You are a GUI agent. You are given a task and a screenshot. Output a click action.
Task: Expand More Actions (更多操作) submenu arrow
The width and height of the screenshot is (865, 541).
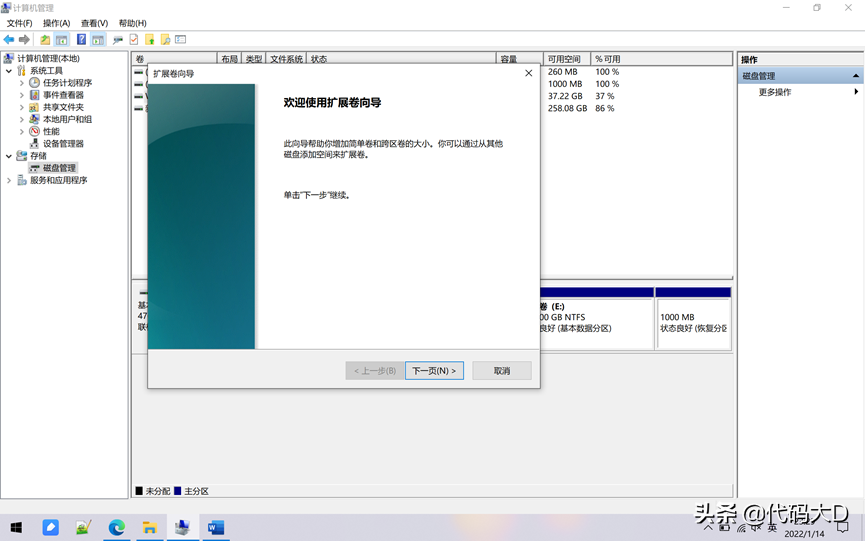pos(856,92)
